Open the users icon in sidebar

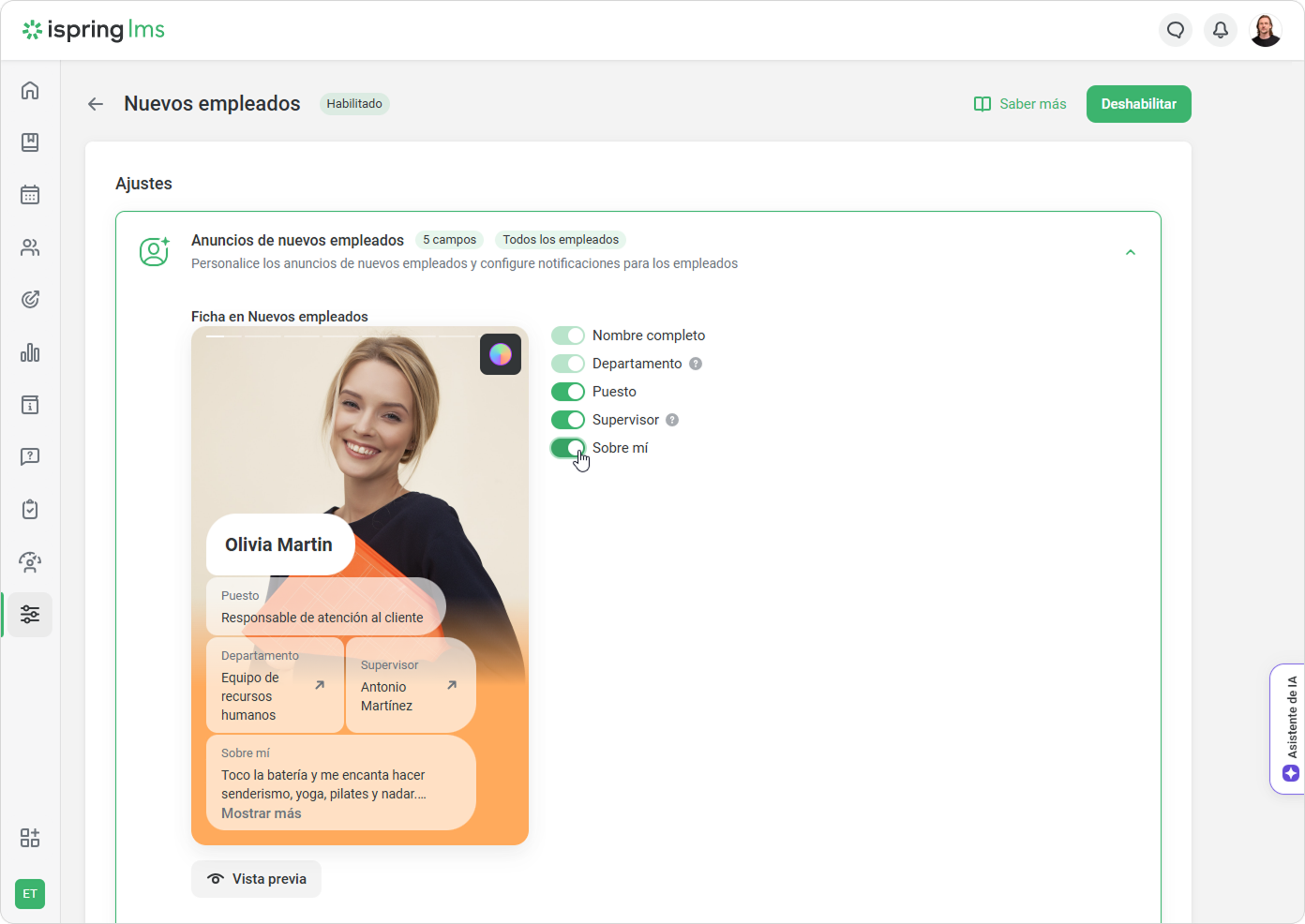click(30, 247)
